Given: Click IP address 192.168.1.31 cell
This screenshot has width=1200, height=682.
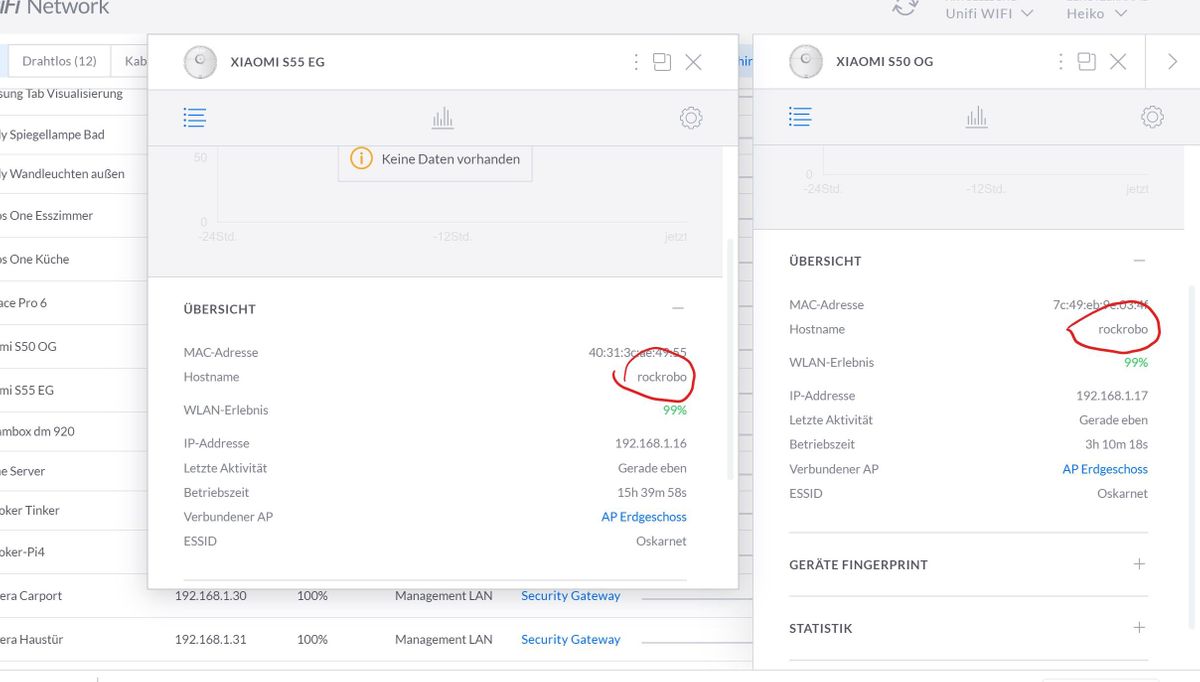Looking at the screenshot, I should tap(210, 640).
